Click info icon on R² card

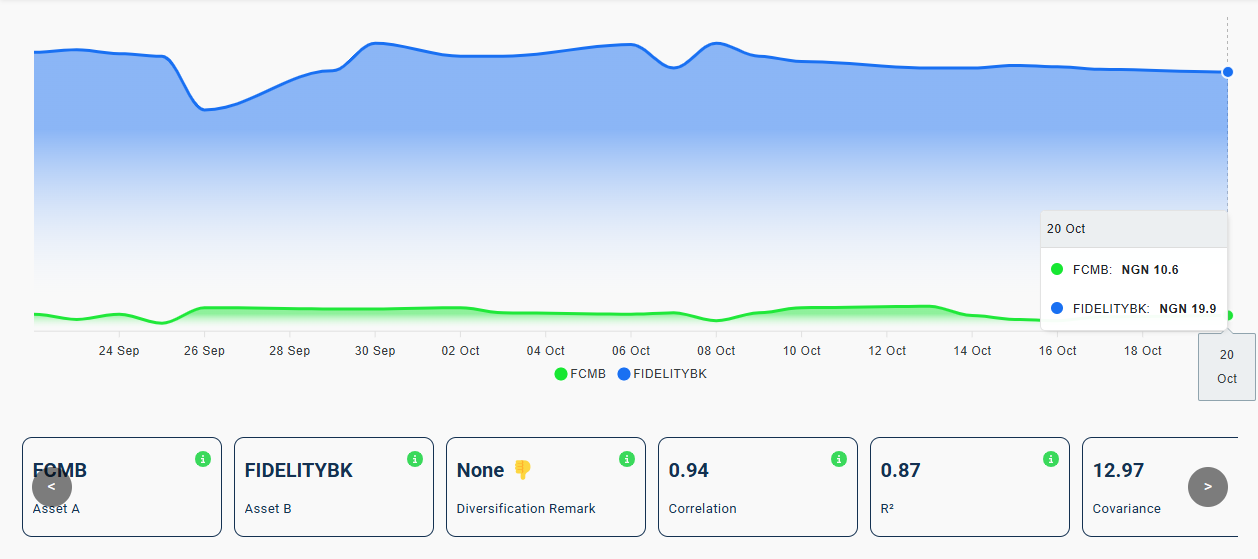click(x=1051, y=459)
